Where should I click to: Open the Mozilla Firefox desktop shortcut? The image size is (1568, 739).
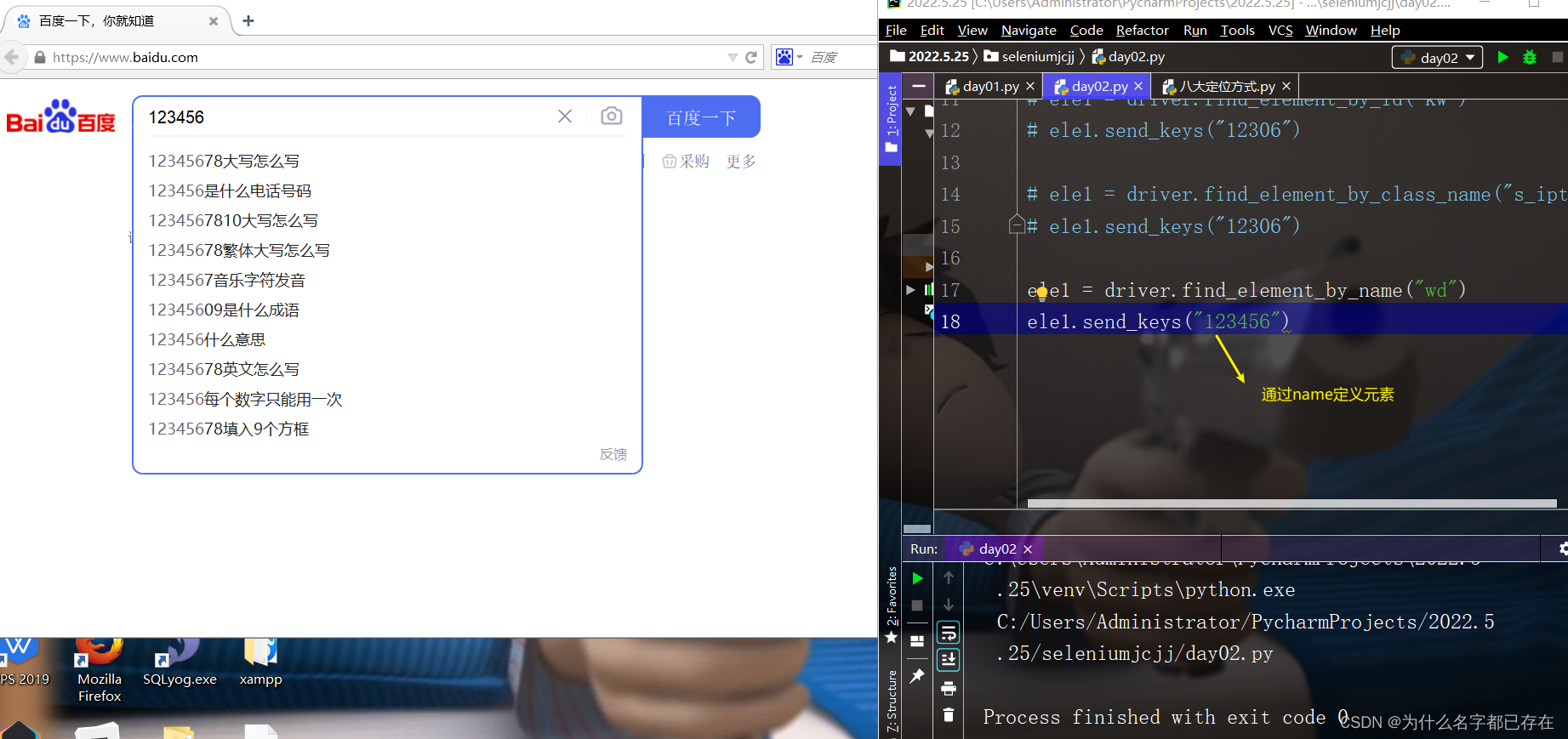tap(100, 670)
